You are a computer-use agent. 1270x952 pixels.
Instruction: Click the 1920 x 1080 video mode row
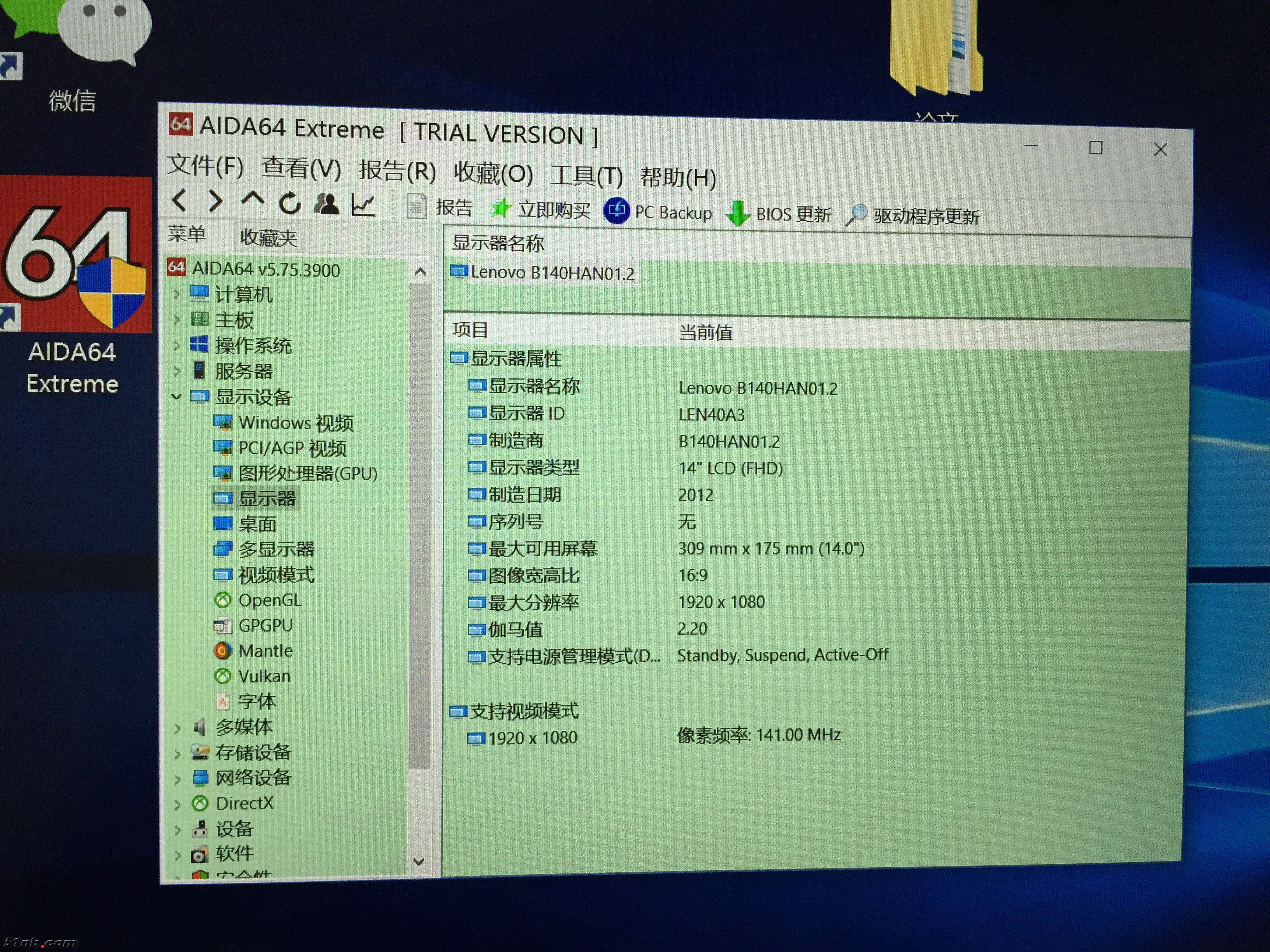click(x=654, y=737)
